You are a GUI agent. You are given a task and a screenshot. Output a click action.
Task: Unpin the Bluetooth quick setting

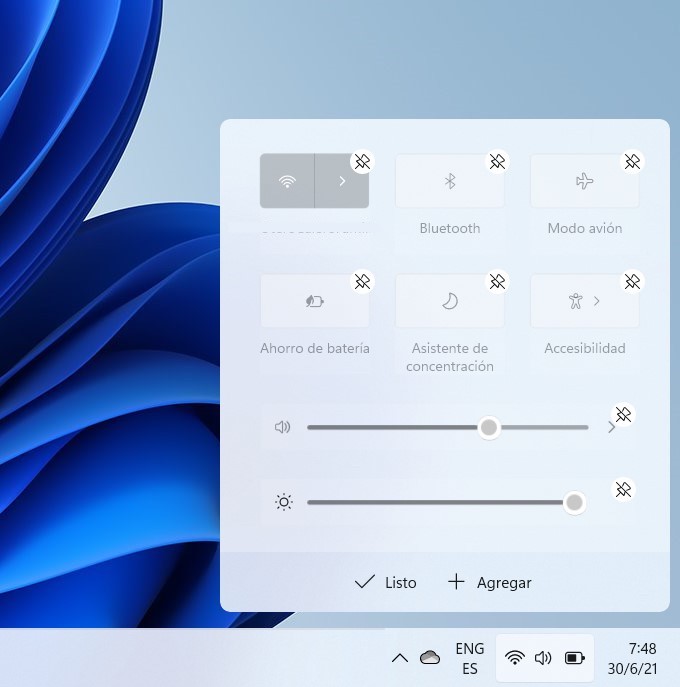tap(497, 161)
